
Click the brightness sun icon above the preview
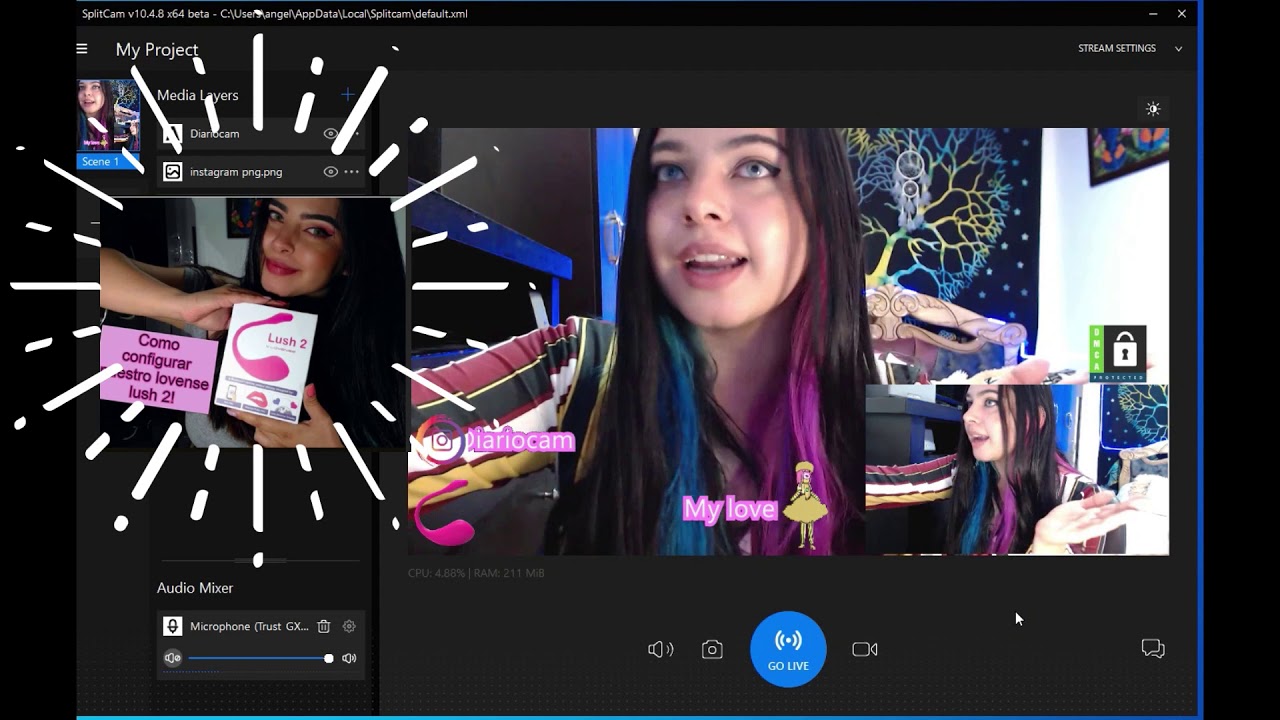click(x=1153, y=109)
